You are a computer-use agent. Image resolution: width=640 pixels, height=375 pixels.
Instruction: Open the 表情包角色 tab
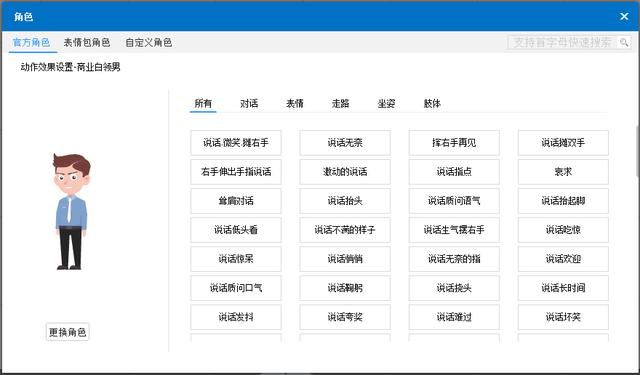click(x=87, y=42)
